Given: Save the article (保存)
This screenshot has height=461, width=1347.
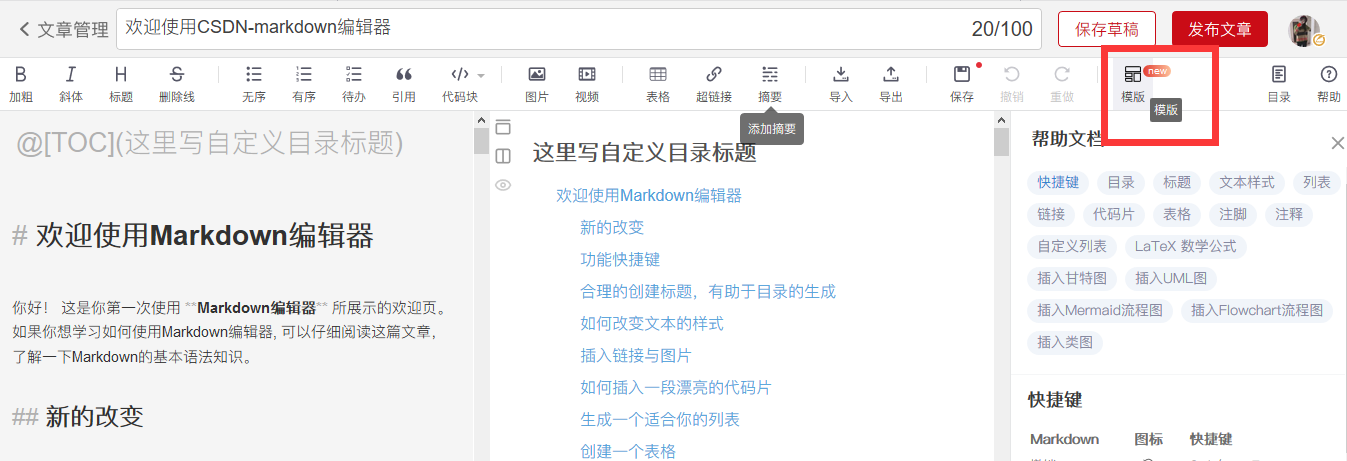Looking at the screenshot, I should tap(962, 84).
